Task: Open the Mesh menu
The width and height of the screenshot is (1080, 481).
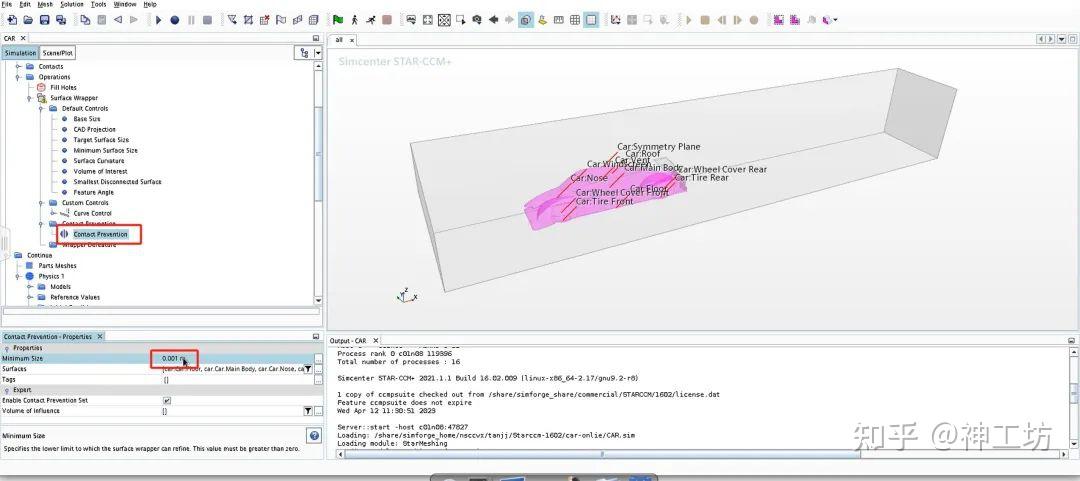Action: coord(45,4)
